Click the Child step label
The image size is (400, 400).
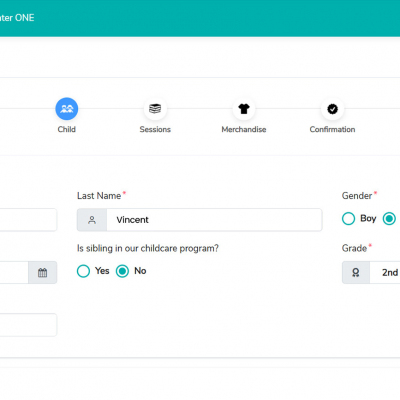(67, 129)
